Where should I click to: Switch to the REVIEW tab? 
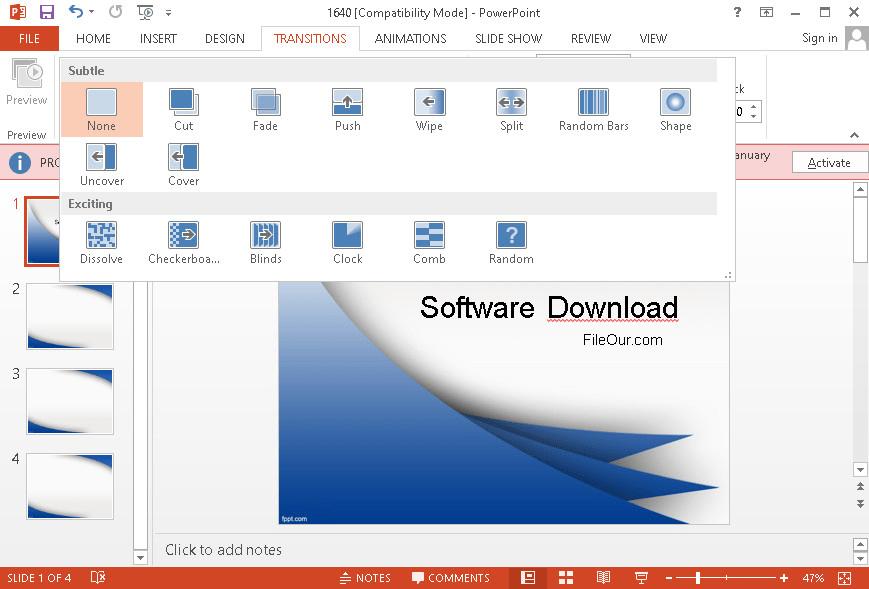(591, 38)
